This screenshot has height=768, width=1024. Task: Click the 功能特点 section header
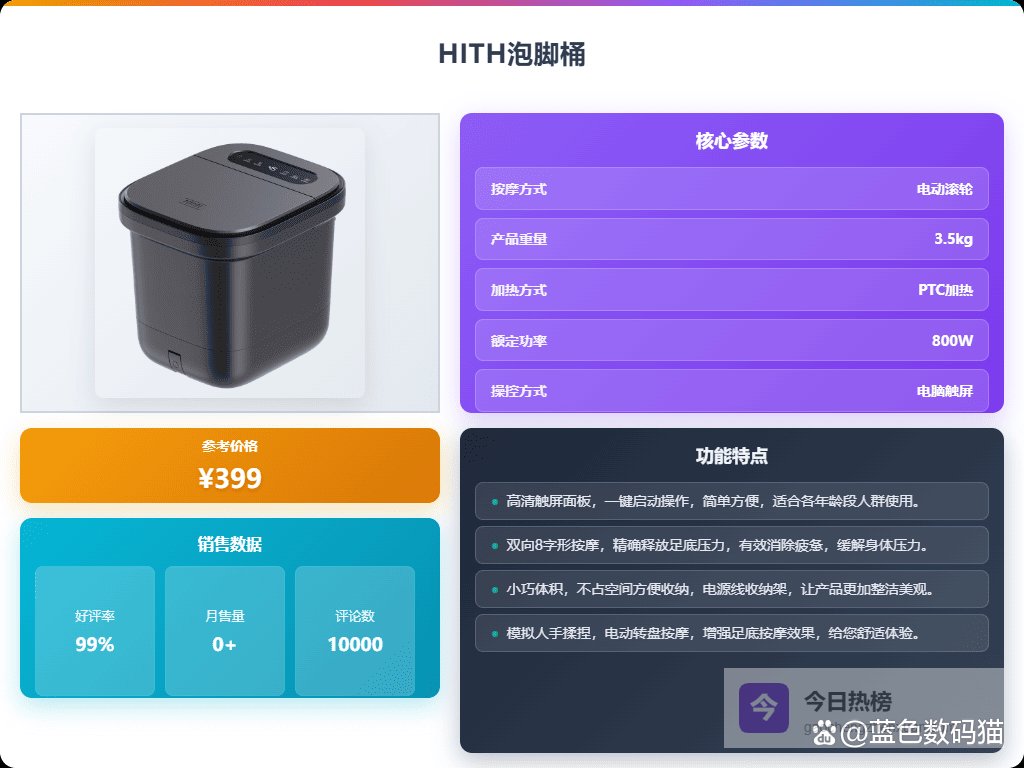click(731, 455)
